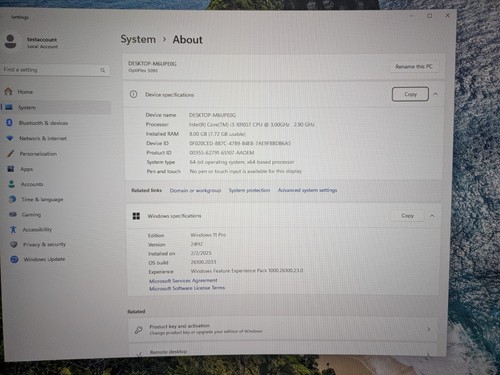Select Gaming in the sidebar

coord(31,214)
